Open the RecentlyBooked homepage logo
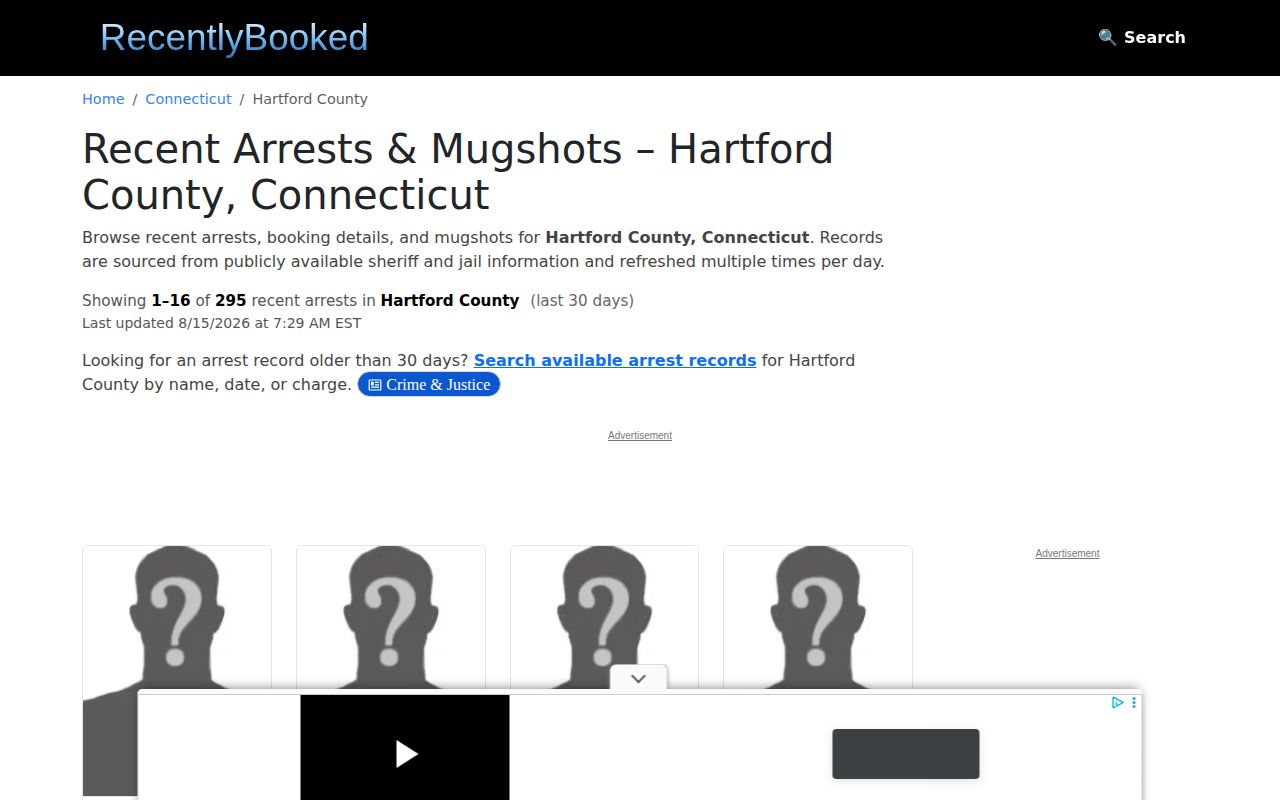Viewport: 1280px width, 800px height. pos(234,37)
